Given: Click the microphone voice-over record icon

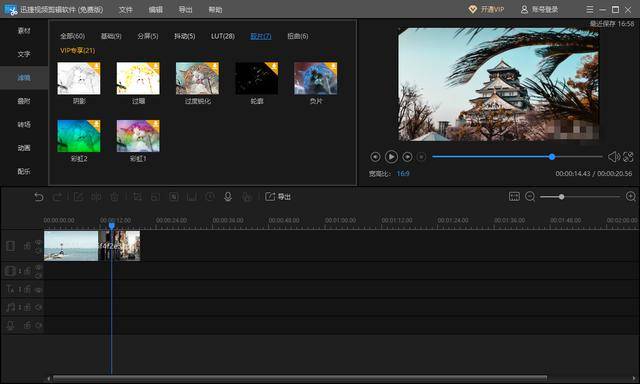Looking at the screenshot, I should pyautogui.click(x=228, y=197).
